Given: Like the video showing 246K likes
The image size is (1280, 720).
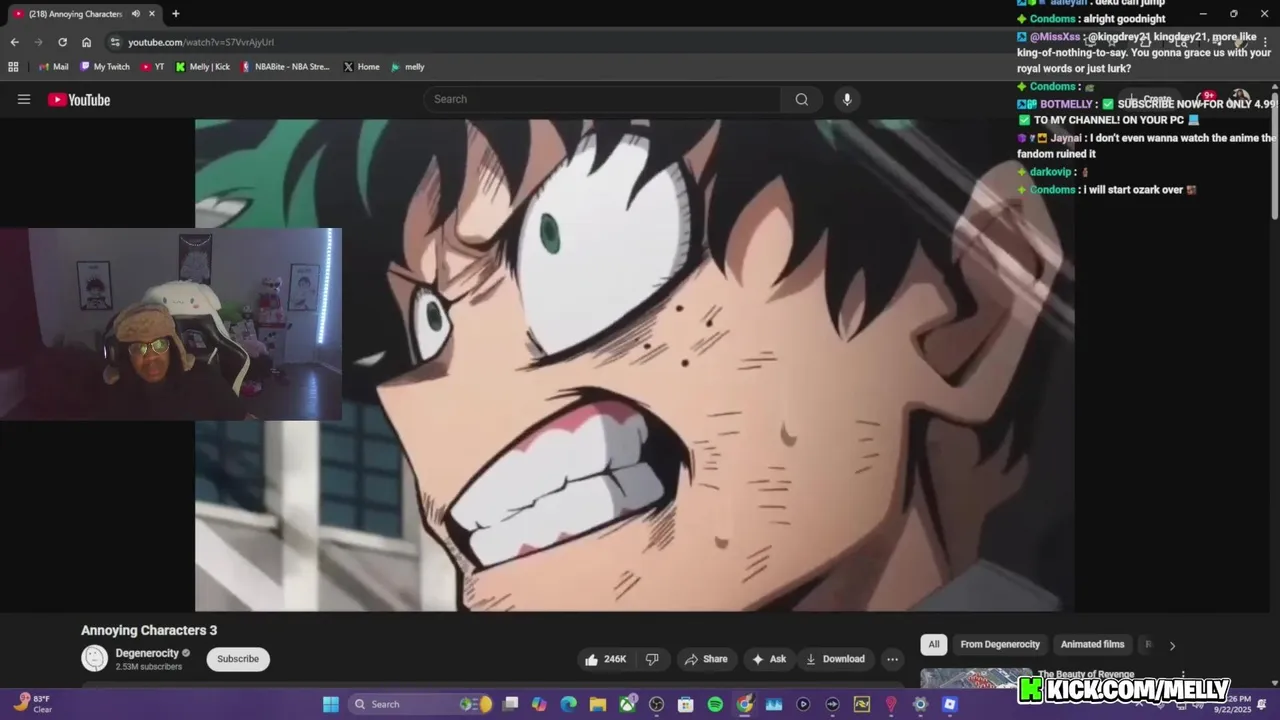Looking at the screenshot, I should click(606, 659).
